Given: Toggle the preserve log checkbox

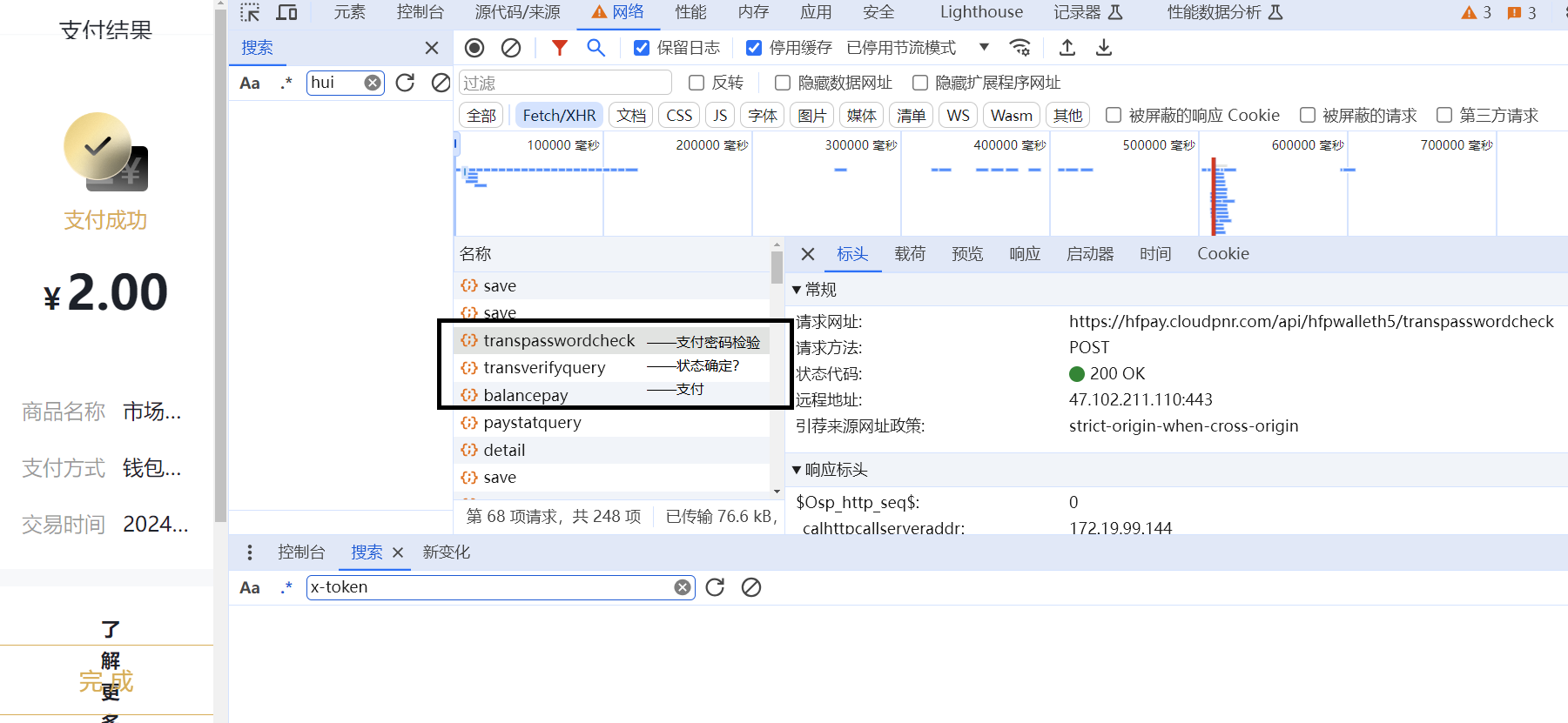Looking at the screenshot, I should 642,48.
